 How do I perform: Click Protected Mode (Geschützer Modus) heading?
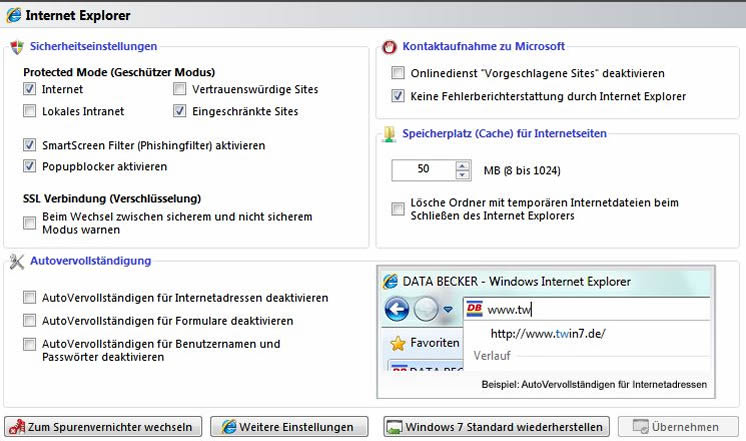coord(119,72)
